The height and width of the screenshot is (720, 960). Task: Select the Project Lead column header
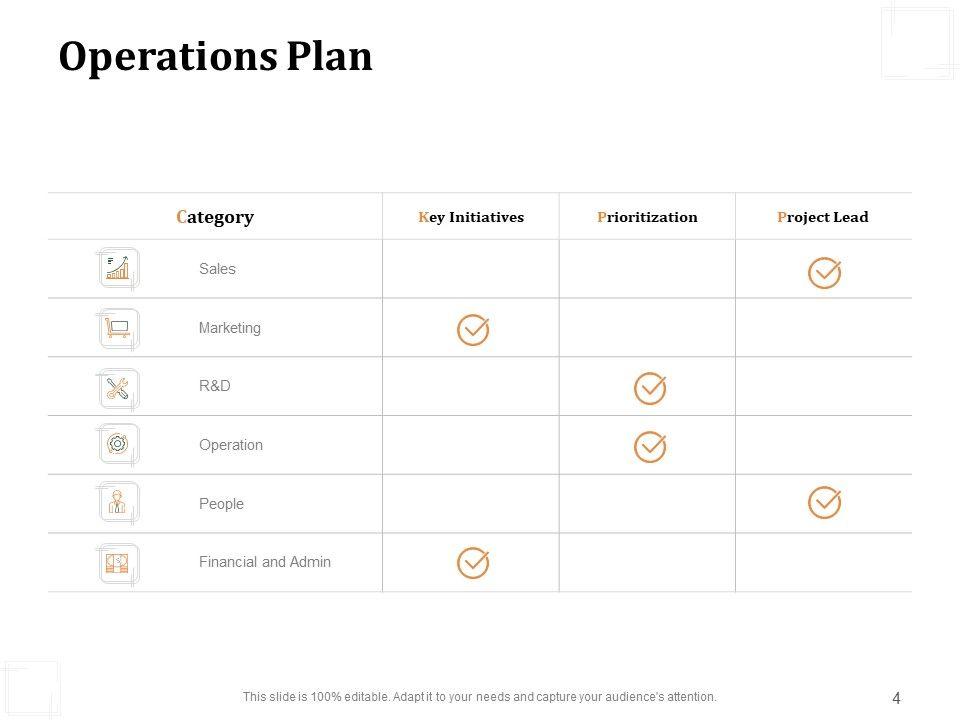823,217
